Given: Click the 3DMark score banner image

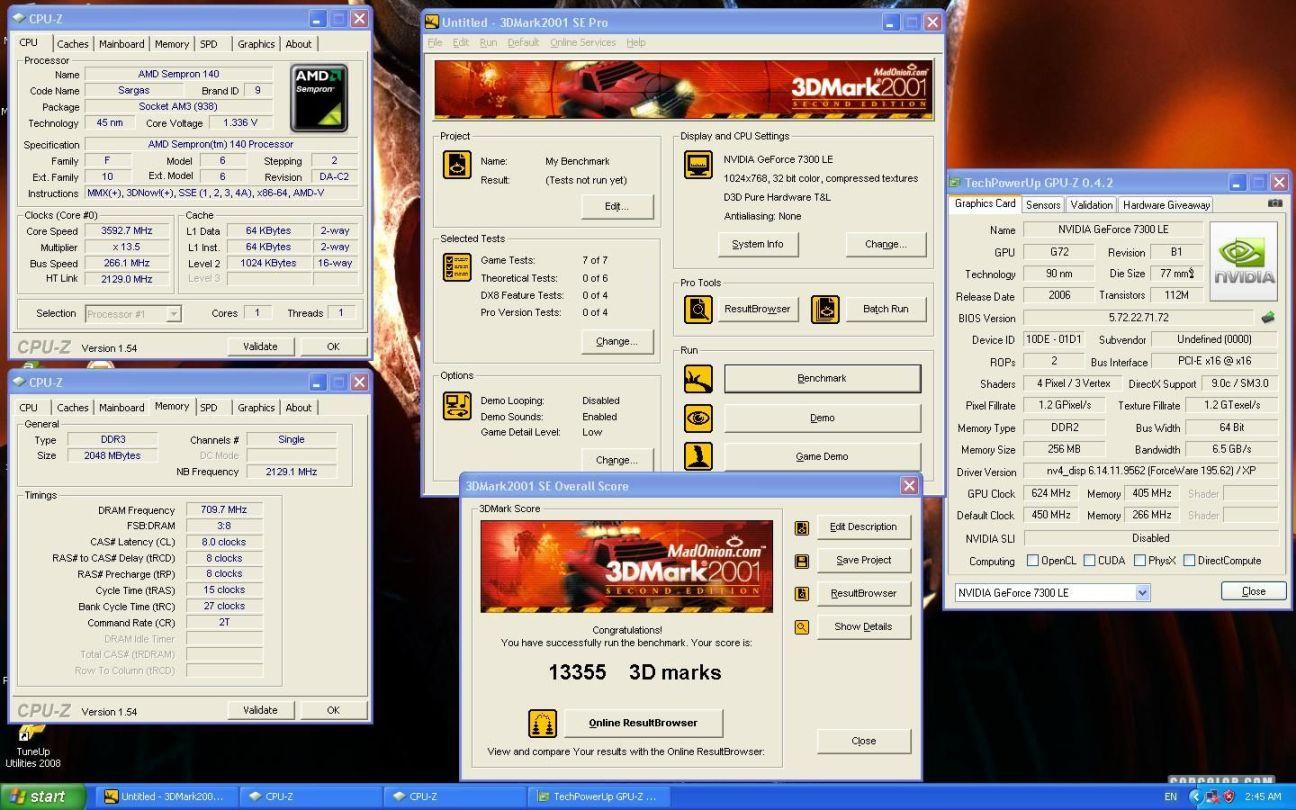Looking at the screenshot, I should point(627,566).
